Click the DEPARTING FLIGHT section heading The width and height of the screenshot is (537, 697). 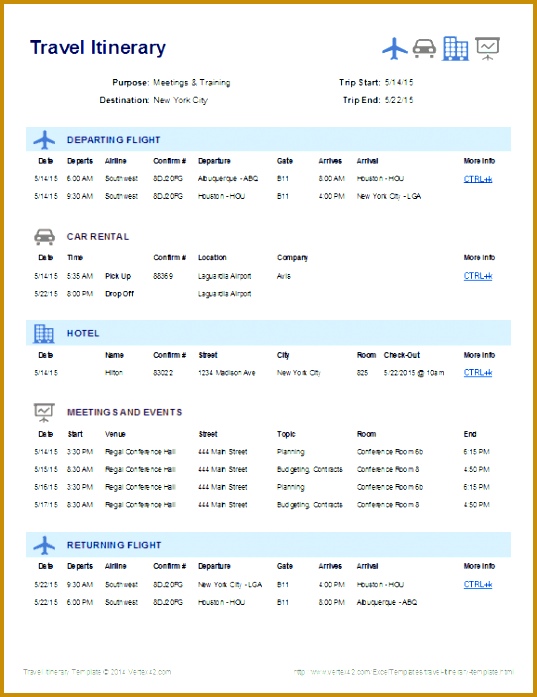(113, 140)
